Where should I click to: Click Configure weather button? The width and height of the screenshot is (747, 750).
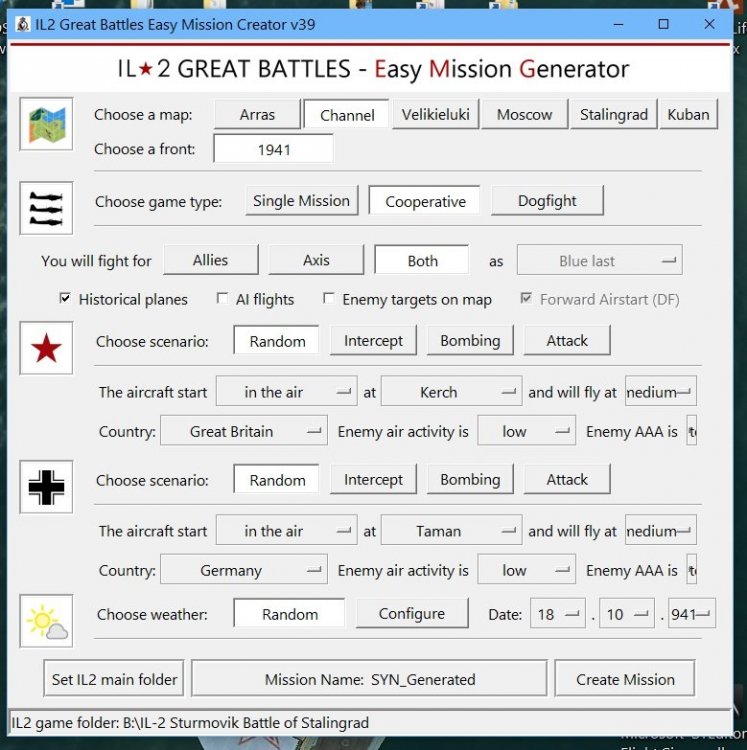pos(412,613)
